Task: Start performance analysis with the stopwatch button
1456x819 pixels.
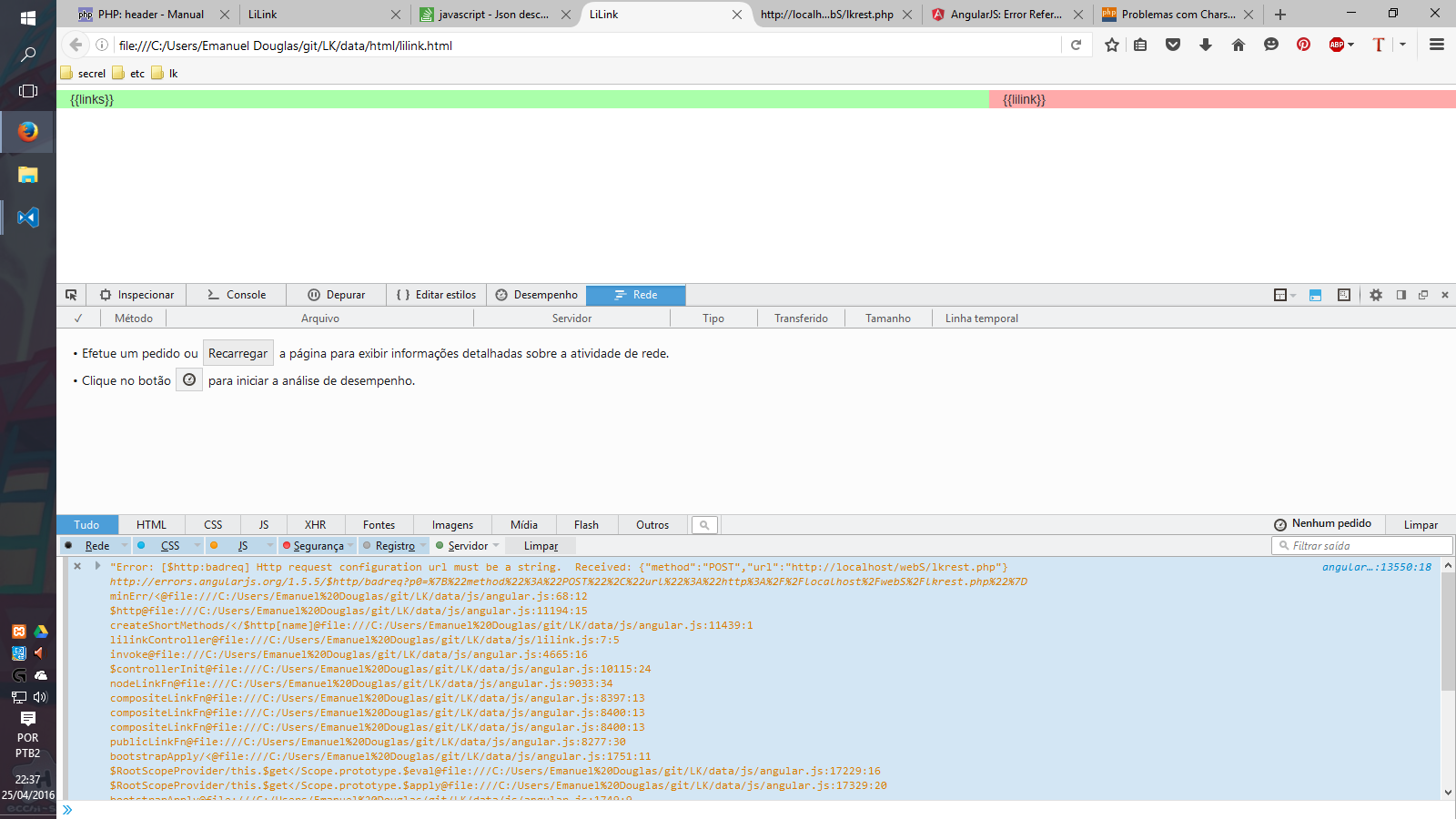Action: (189, 379)
